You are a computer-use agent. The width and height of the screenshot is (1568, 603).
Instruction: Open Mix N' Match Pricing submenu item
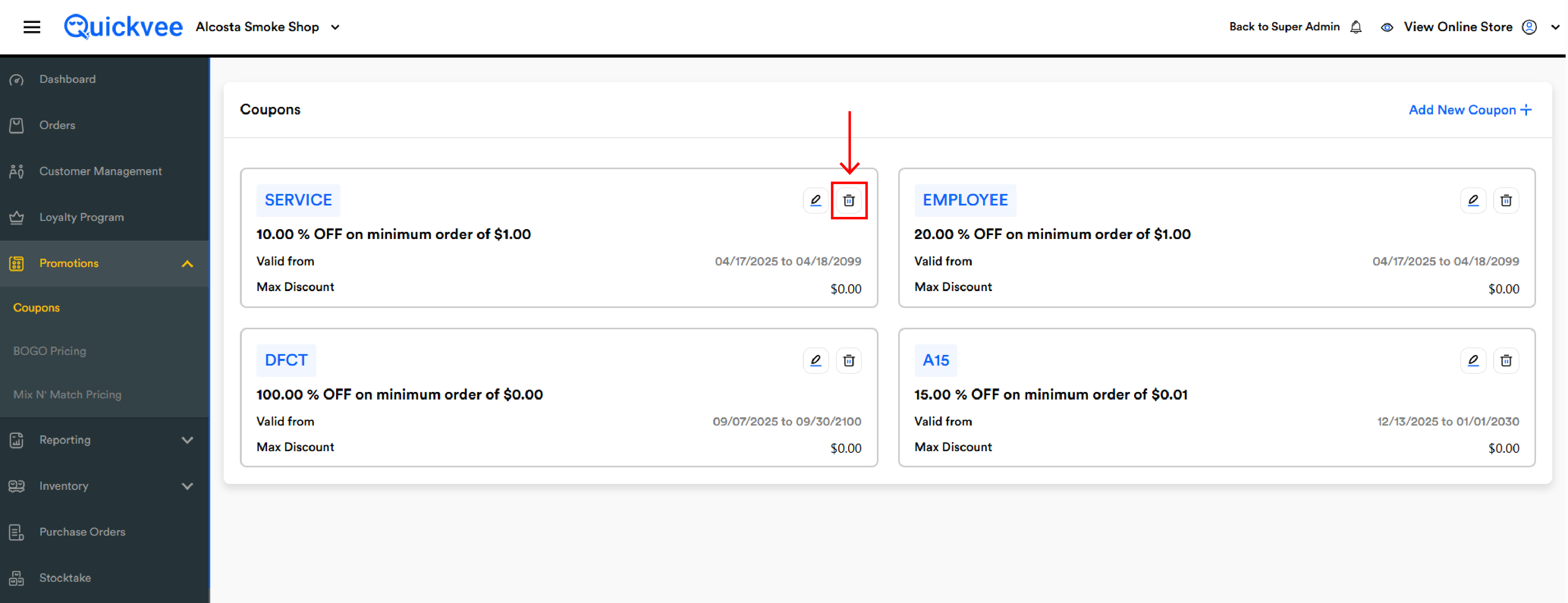point(67,394)
